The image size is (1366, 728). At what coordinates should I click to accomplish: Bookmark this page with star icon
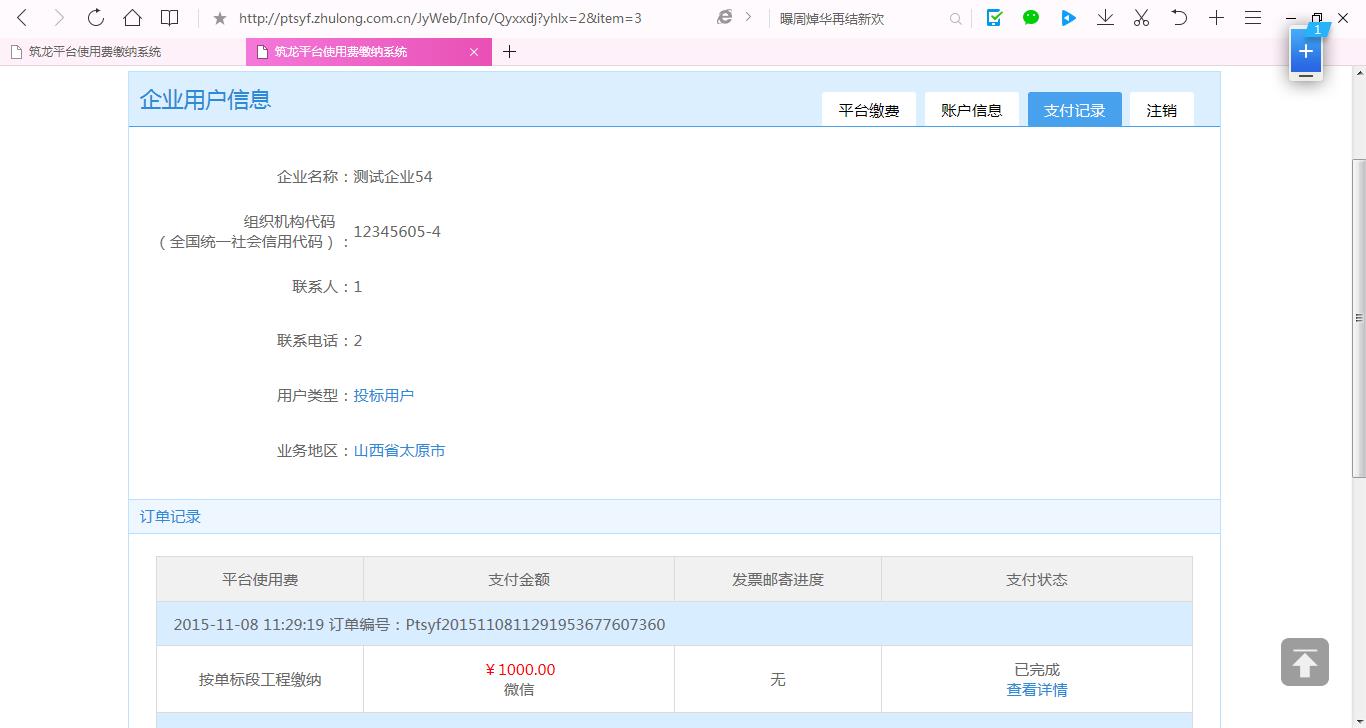[x=220, y=18]
